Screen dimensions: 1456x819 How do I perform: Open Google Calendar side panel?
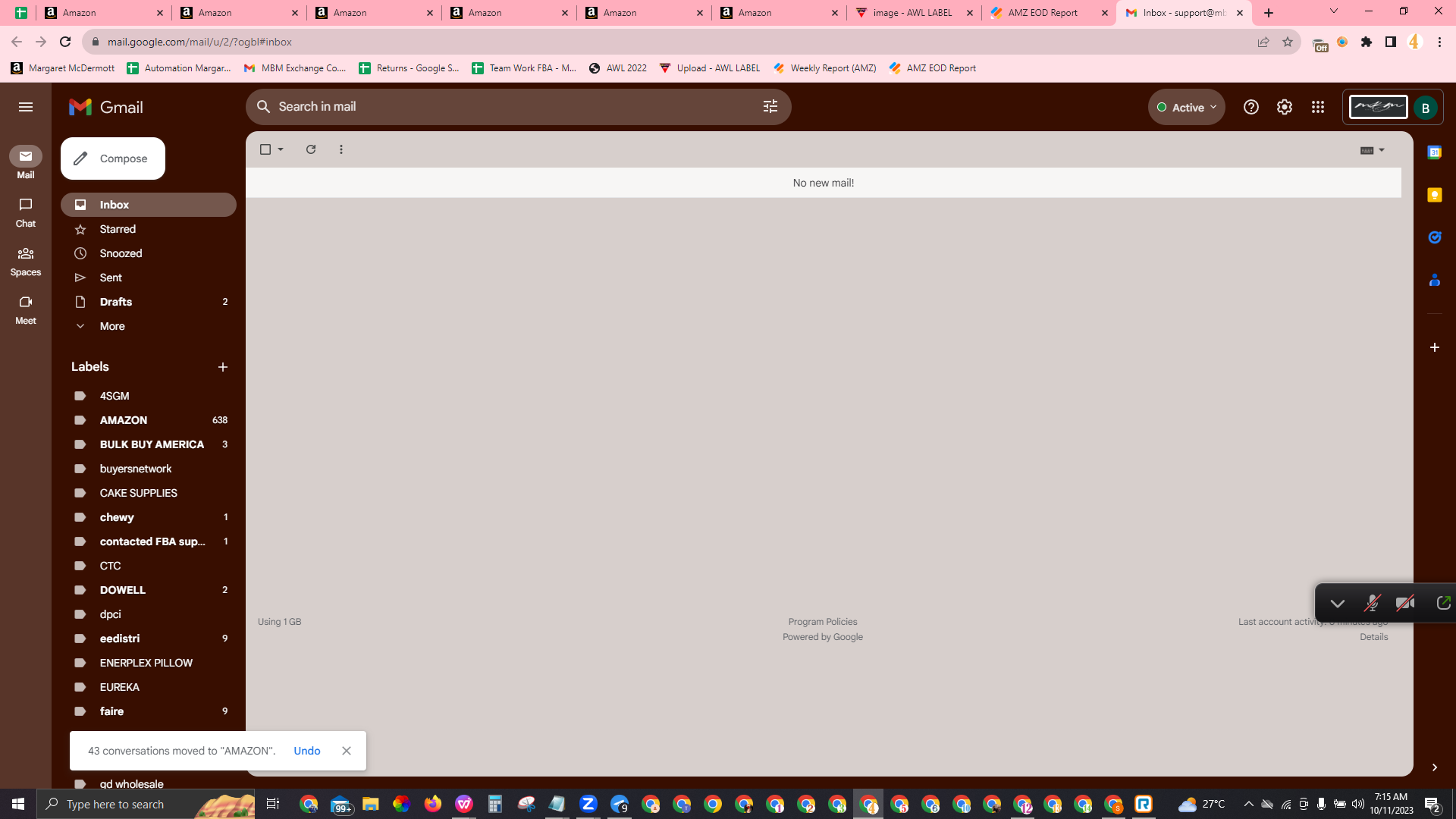pos(1435,152)
